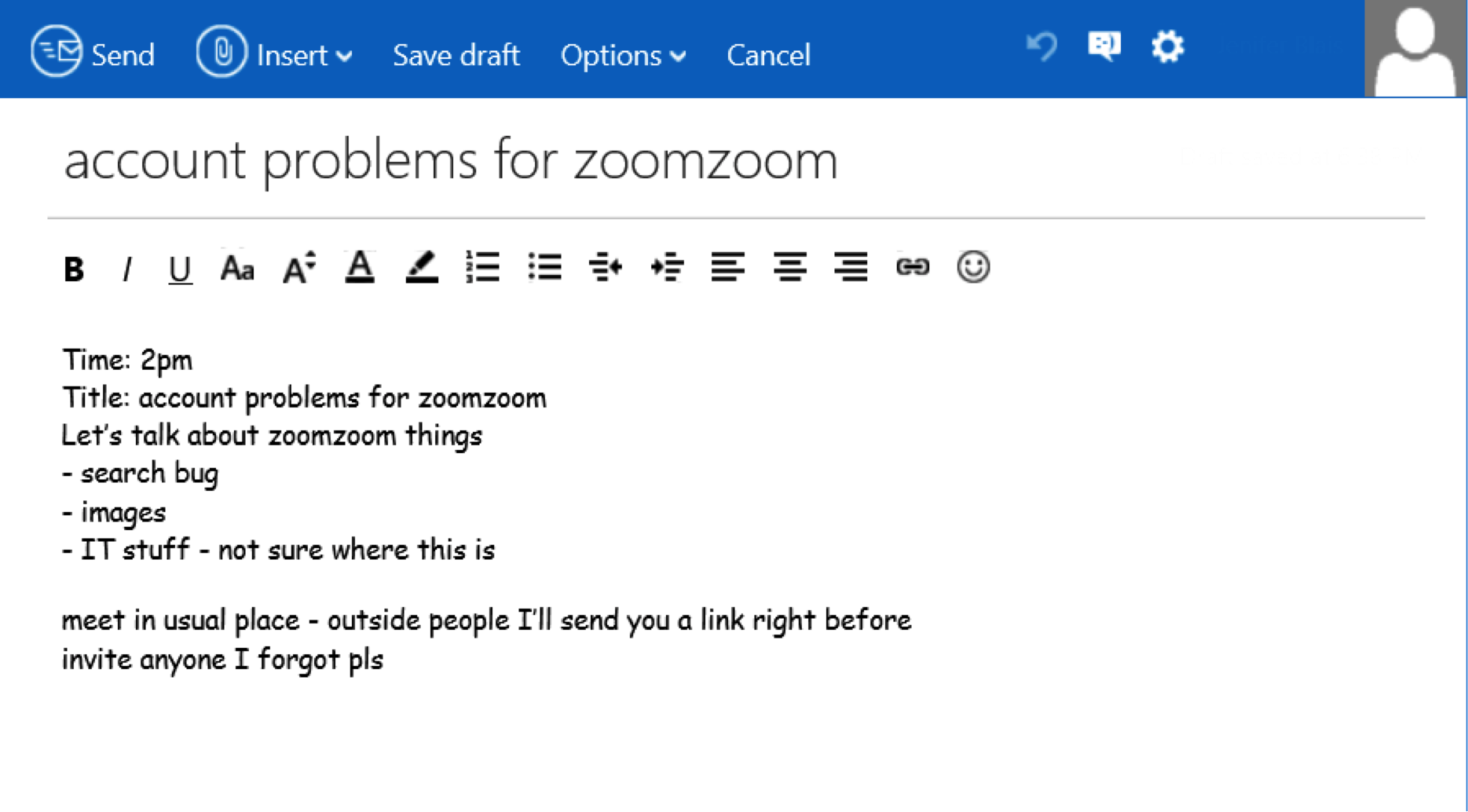The image size is (1468, 812).
Task: Insert a bulleted list
Action: (x=544, y=268)
